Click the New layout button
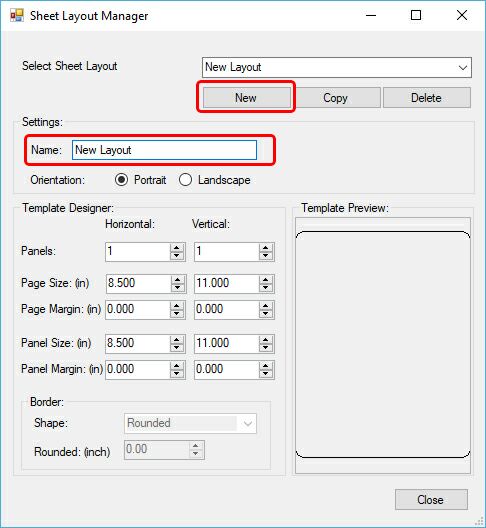 click(x=247, y=98)
